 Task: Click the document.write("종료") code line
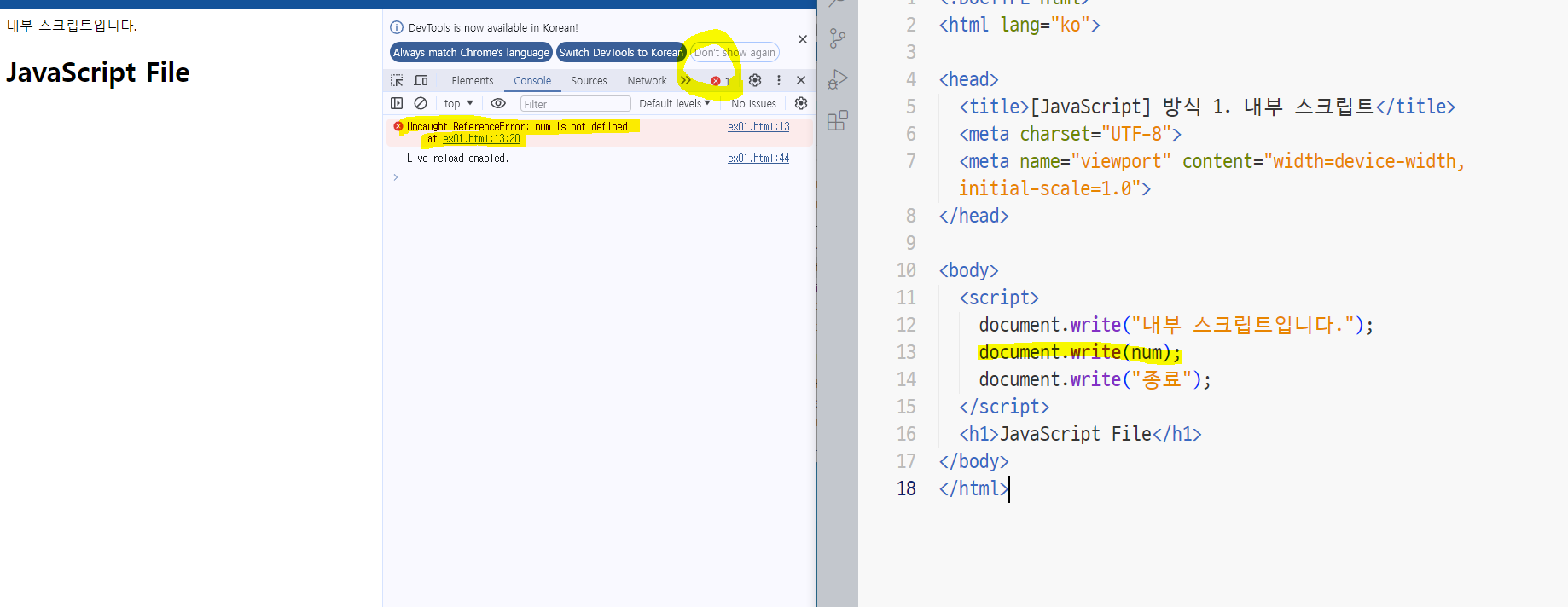(1095, 379)
